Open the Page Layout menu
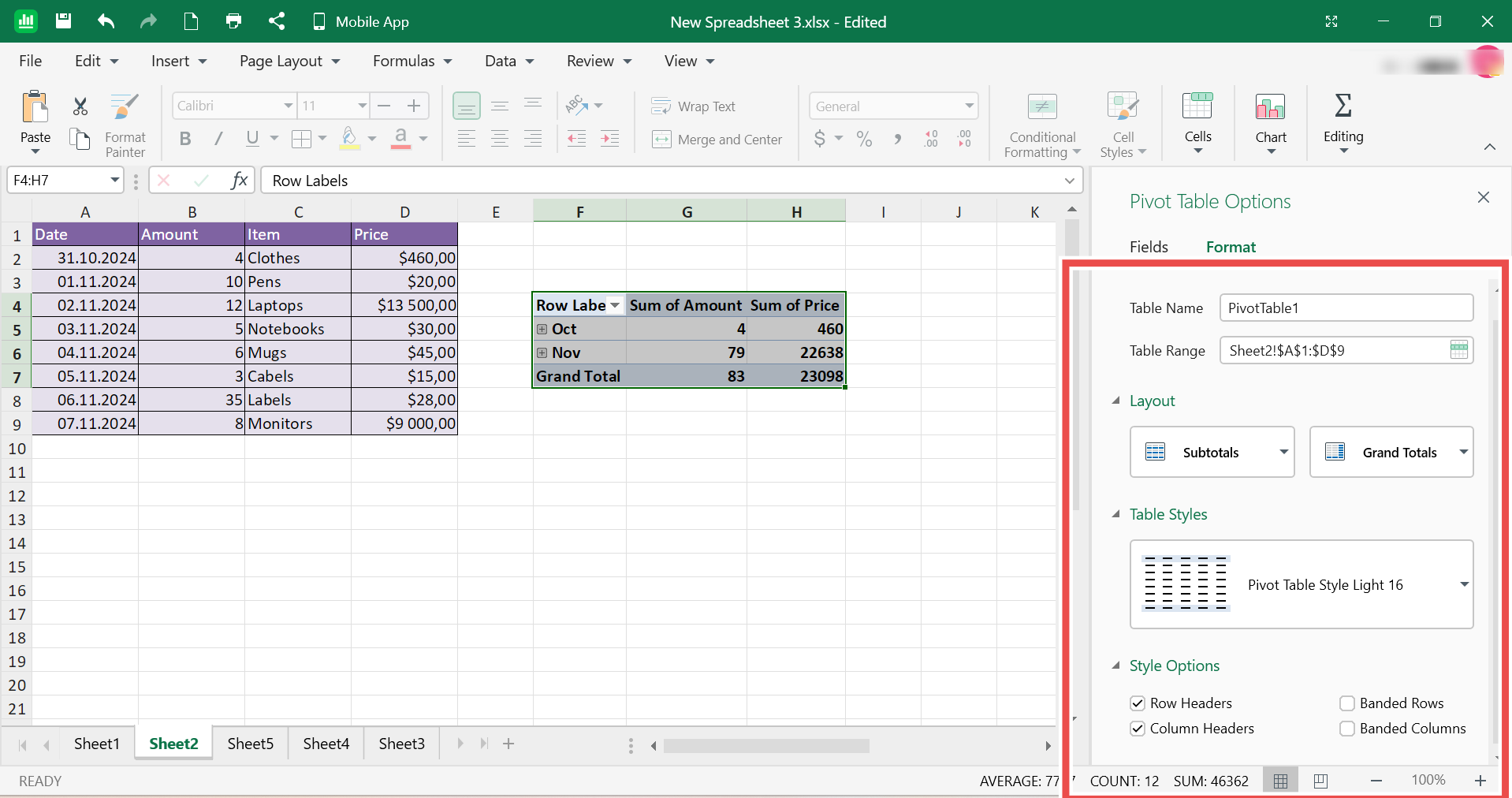This screenshot has width=1512, height=798. (289, 61)
